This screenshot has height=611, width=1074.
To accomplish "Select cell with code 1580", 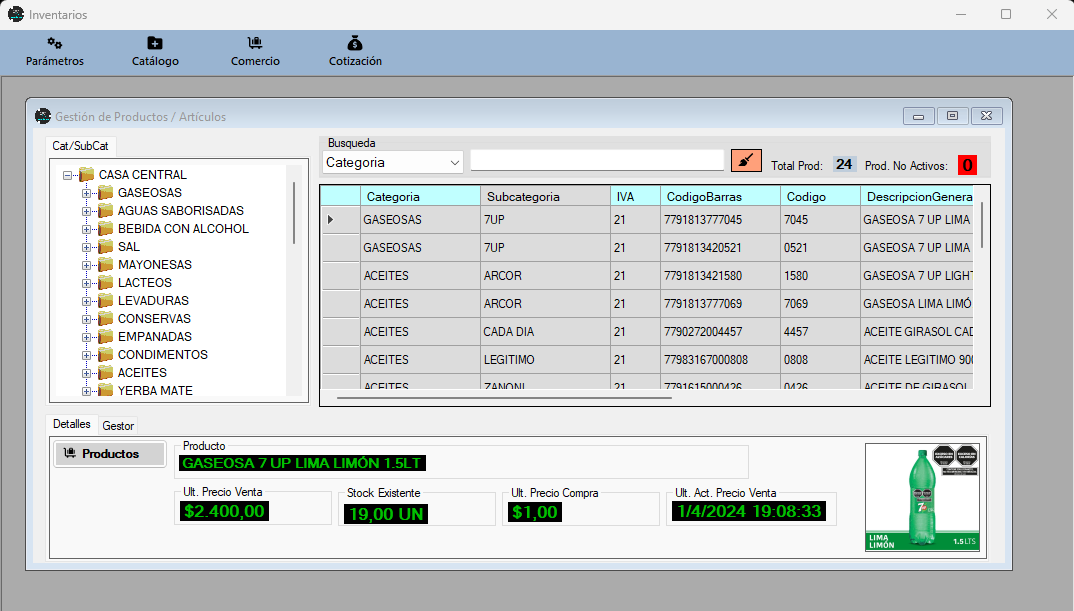I will 820,275.
